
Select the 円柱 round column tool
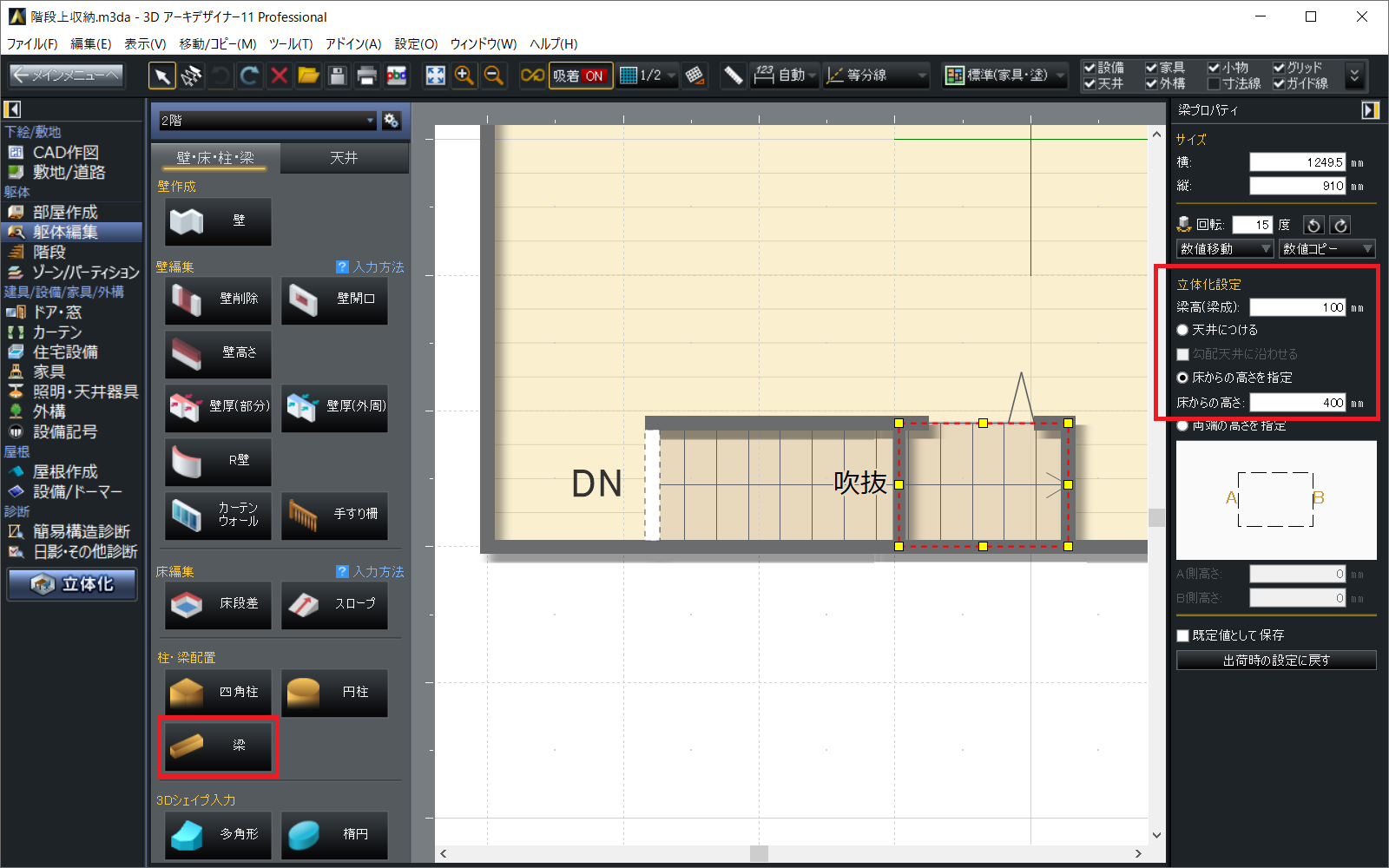coord(334,692)
